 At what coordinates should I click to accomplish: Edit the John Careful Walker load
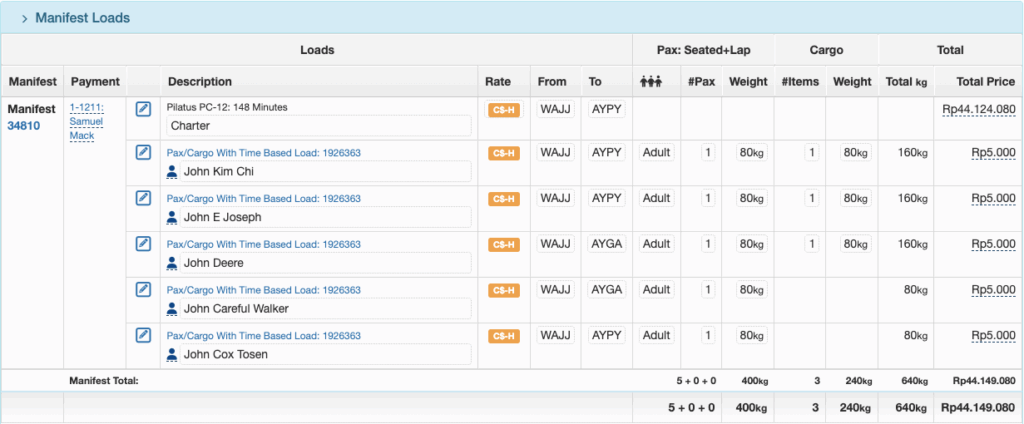[143, 289]
